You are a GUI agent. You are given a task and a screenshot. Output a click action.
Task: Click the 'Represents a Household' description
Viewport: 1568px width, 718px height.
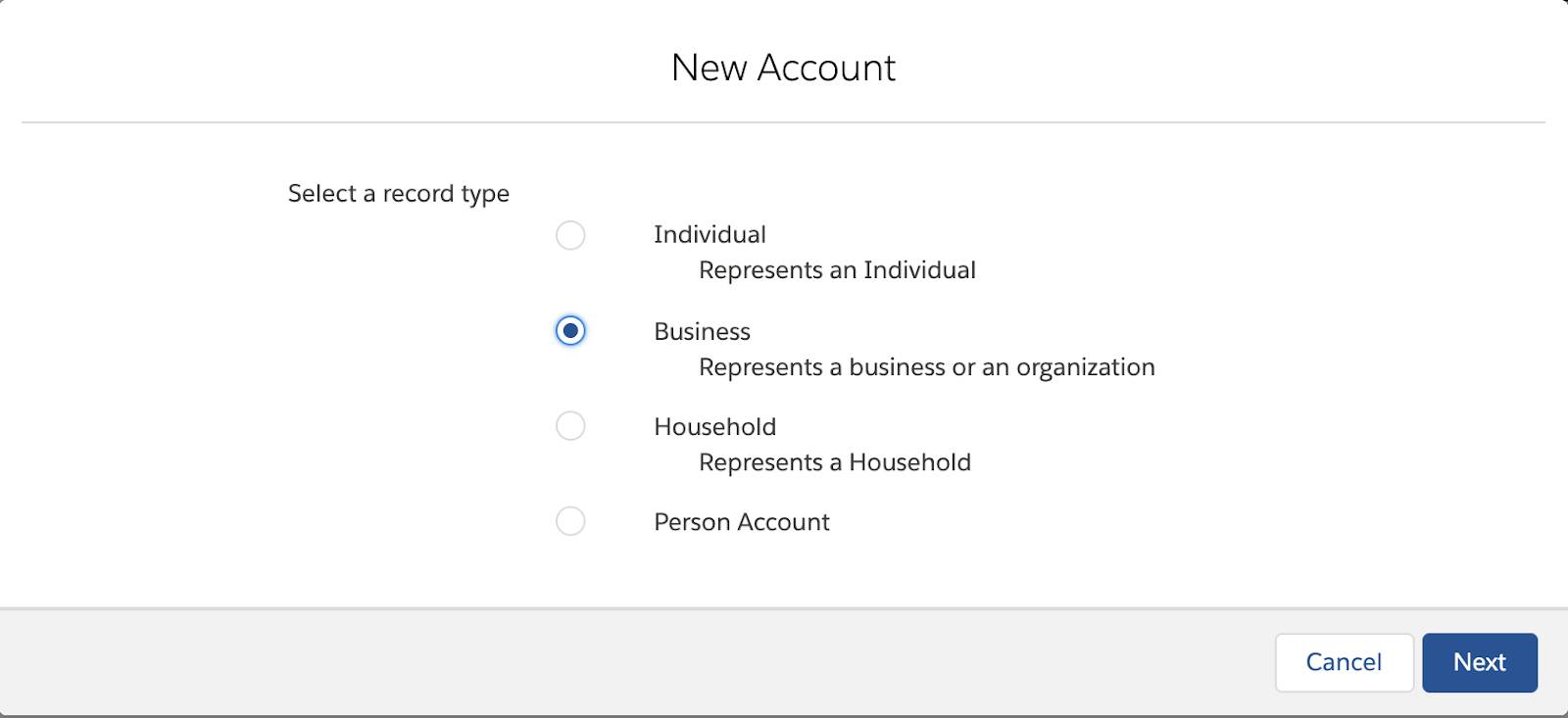point(834,462)
